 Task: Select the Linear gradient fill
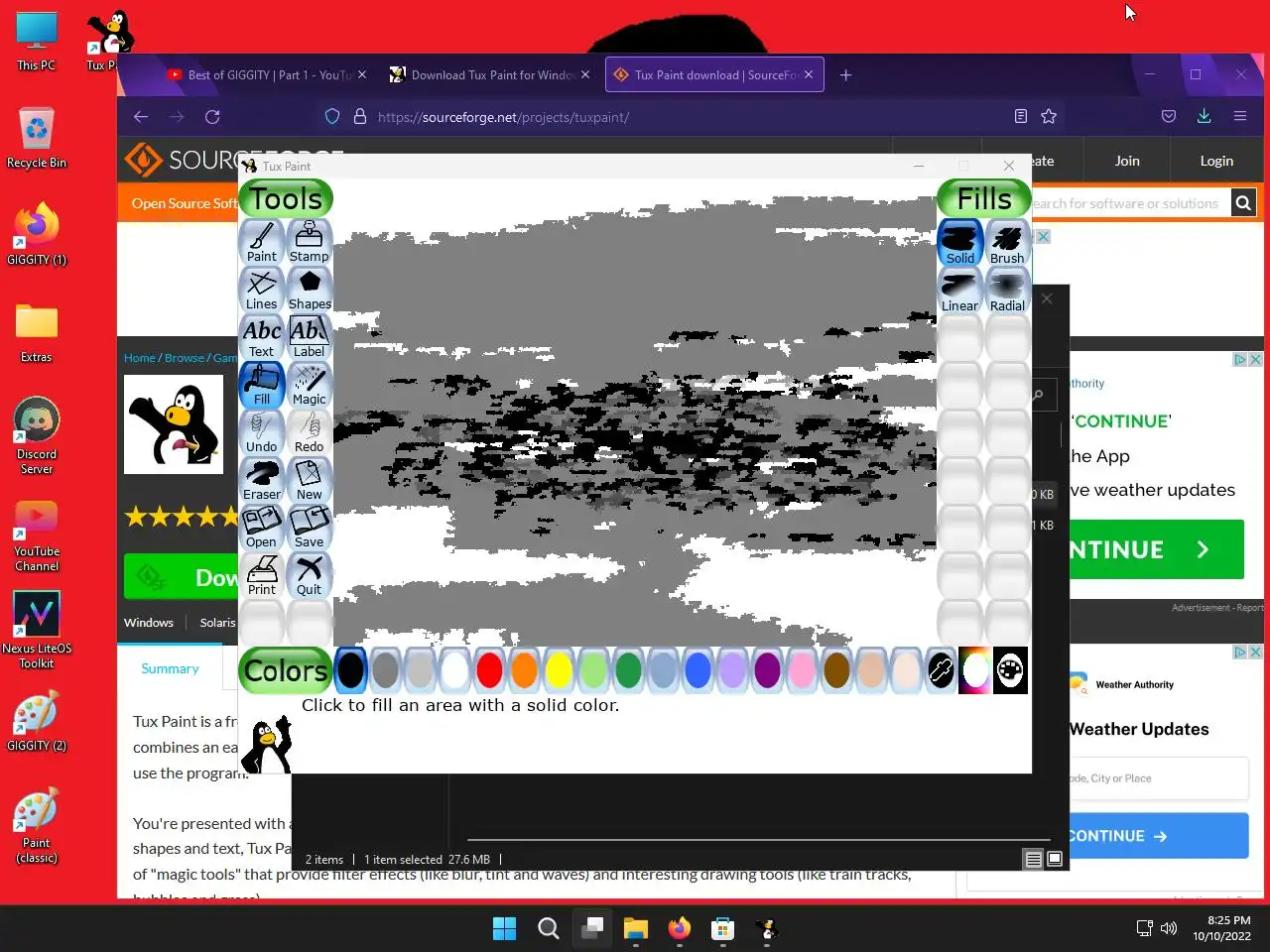(960, 291)
